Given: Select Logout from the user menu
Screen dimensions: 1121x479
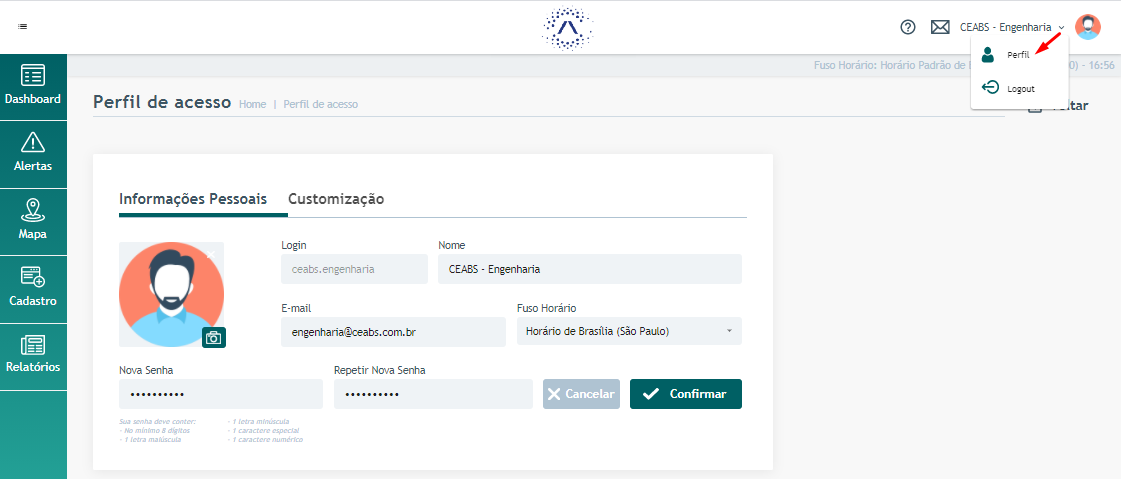Looking at the screenshot, I should pyautogui.click(x=1019, y=89).
